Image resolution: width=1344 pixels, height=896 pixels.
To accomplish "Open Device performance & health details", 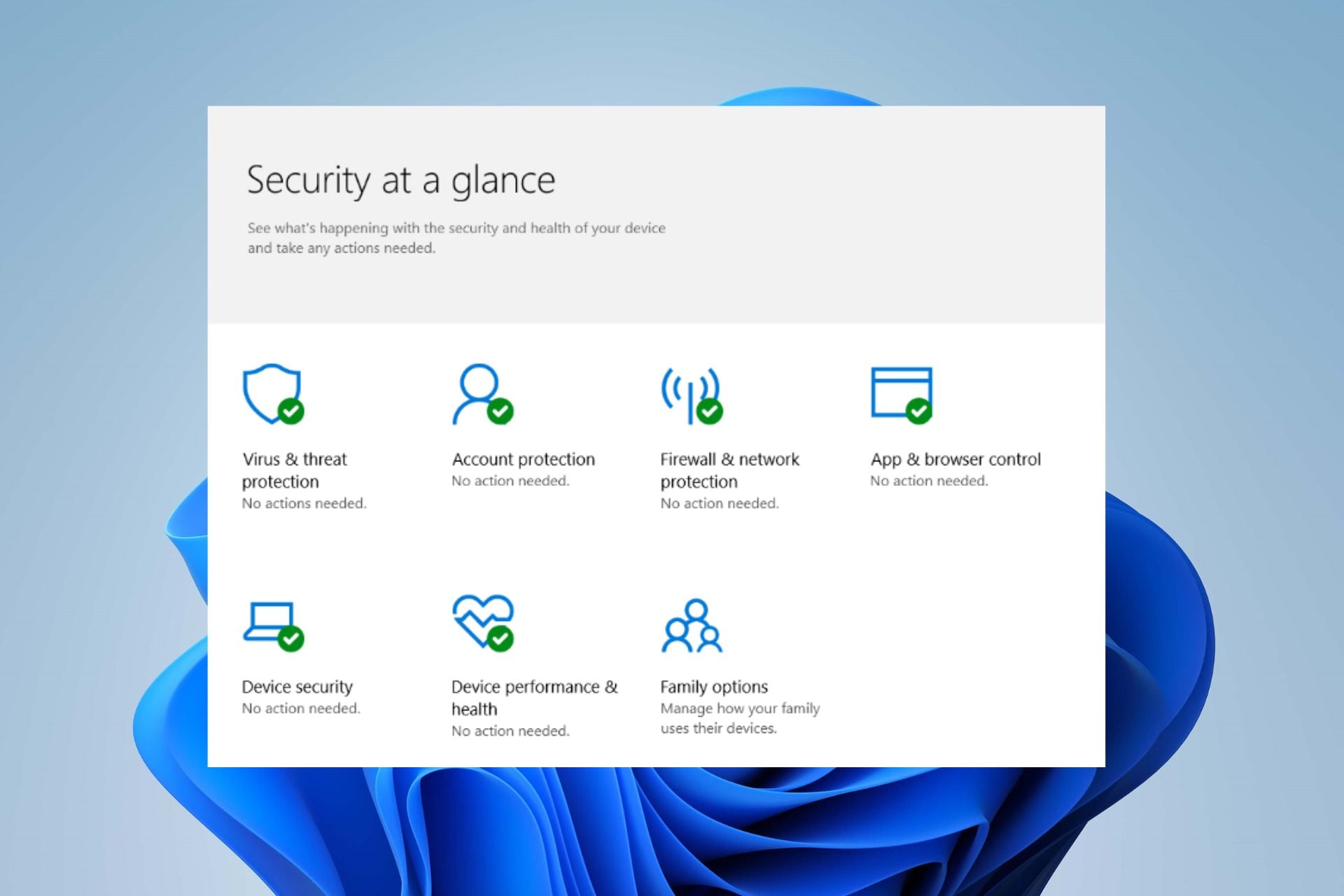I will tap(534, 698).
